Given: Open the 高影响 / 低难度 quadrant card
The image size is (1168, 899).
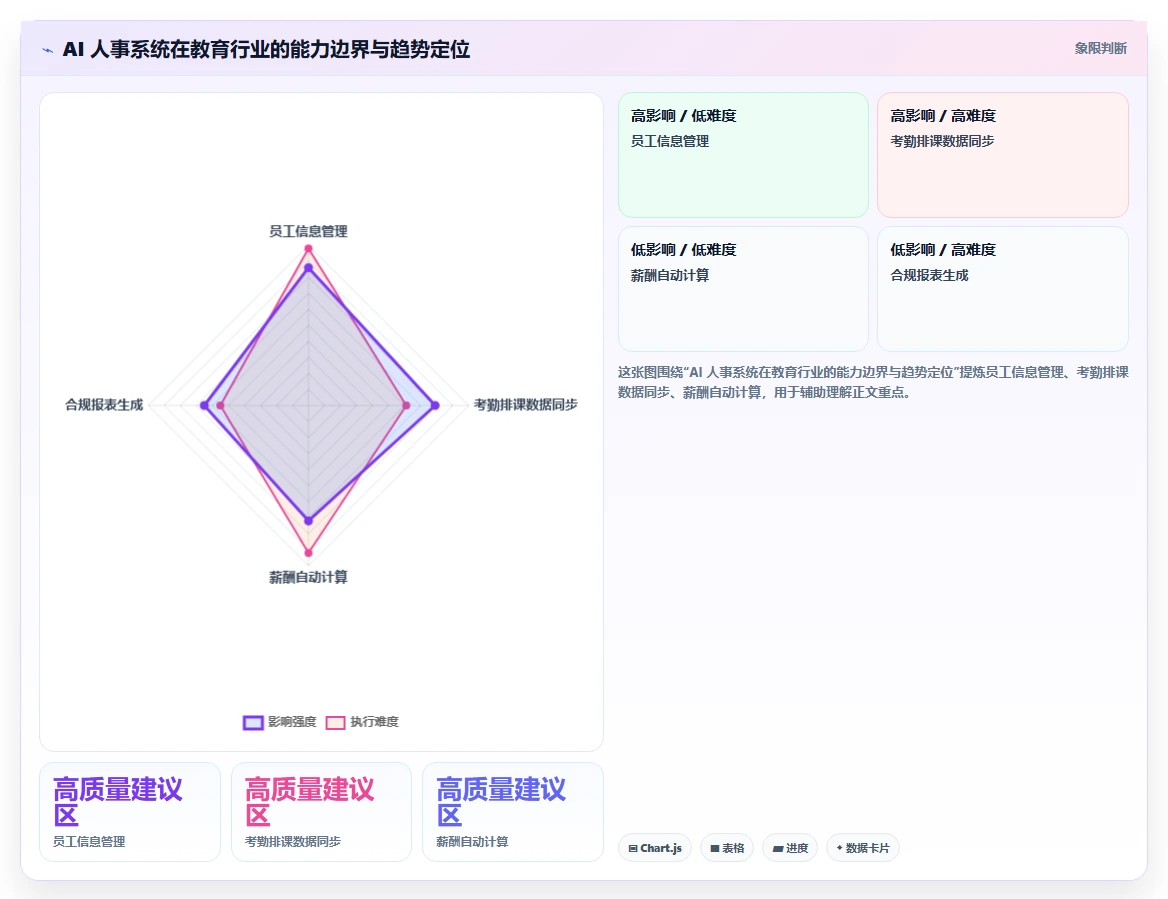Looking at the screenshot, I should [743, 155].
